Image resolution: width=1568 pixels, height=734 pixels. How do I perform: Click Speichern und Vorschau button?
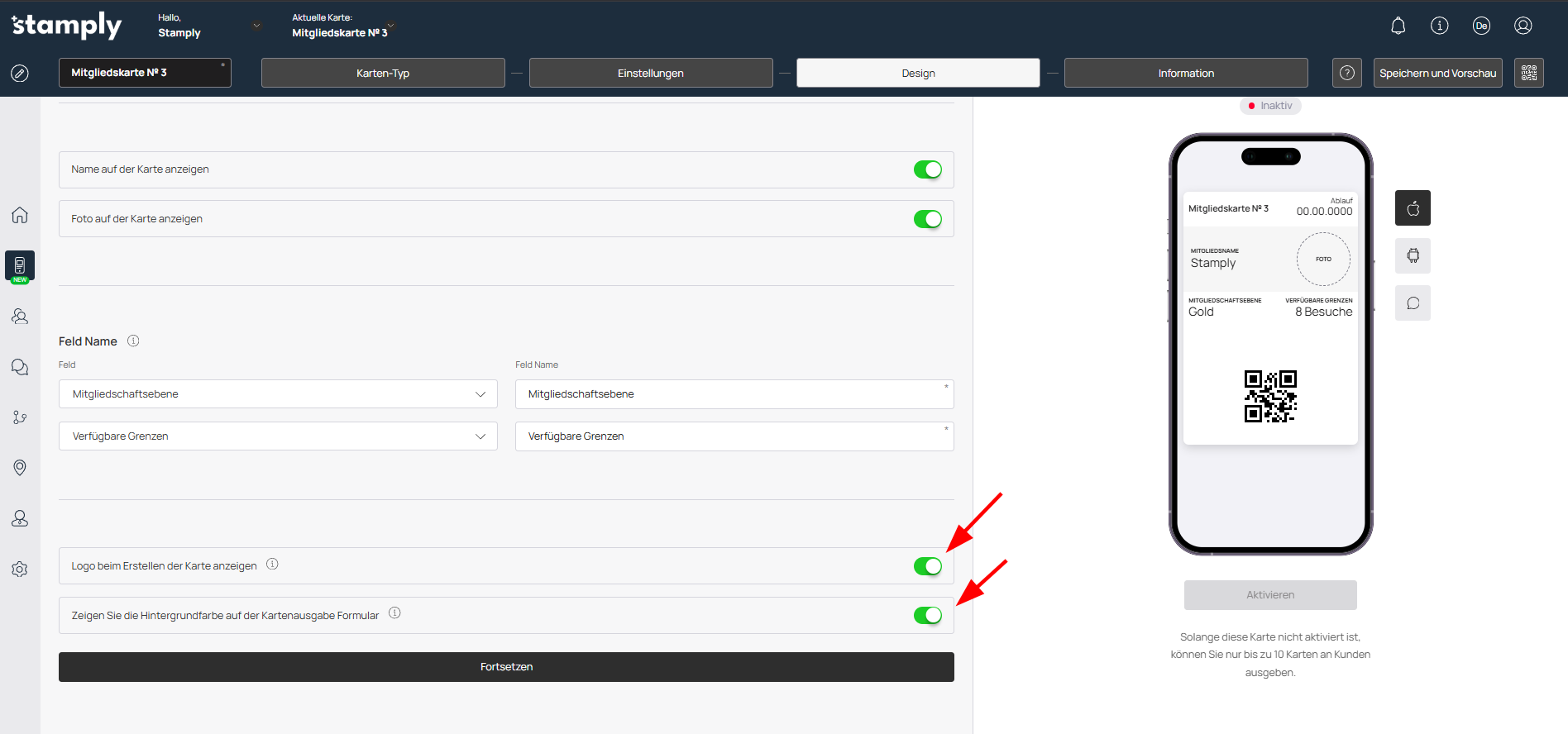click(x=1437, y=73)
